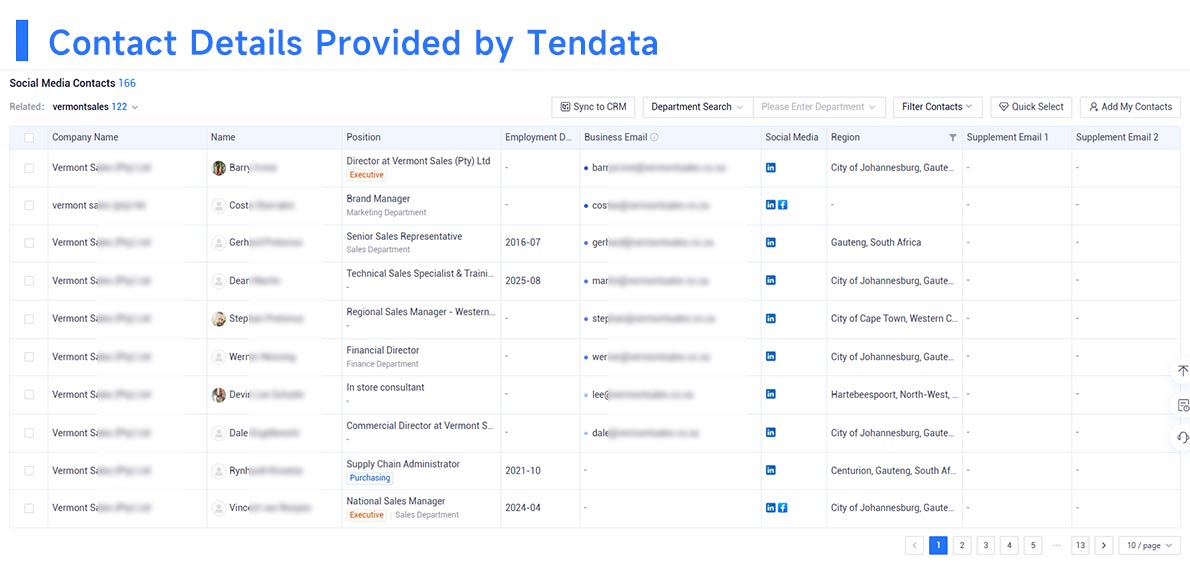The width and height of the screenshot is (1190, 565).
Task: Click the pagination ellipsis to jump pages
Action: pyautogui.click(x=1056, y=545)
